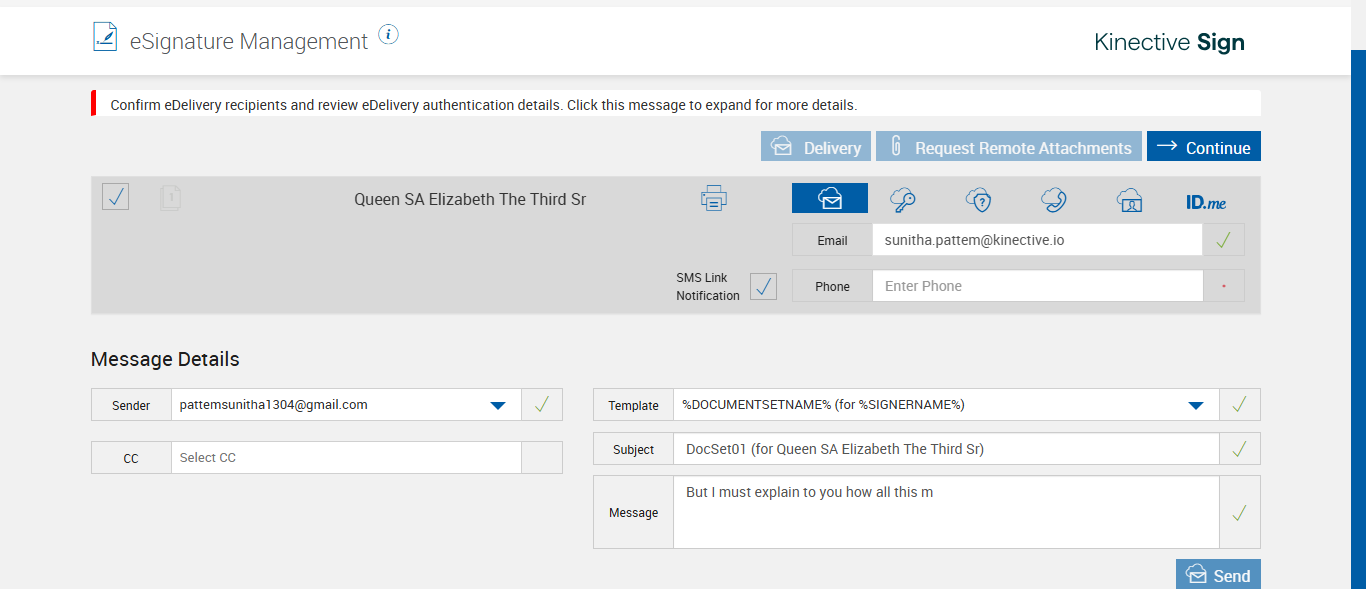
Task: Click the red required marker beside Phone
Action: click(1224, 286)
